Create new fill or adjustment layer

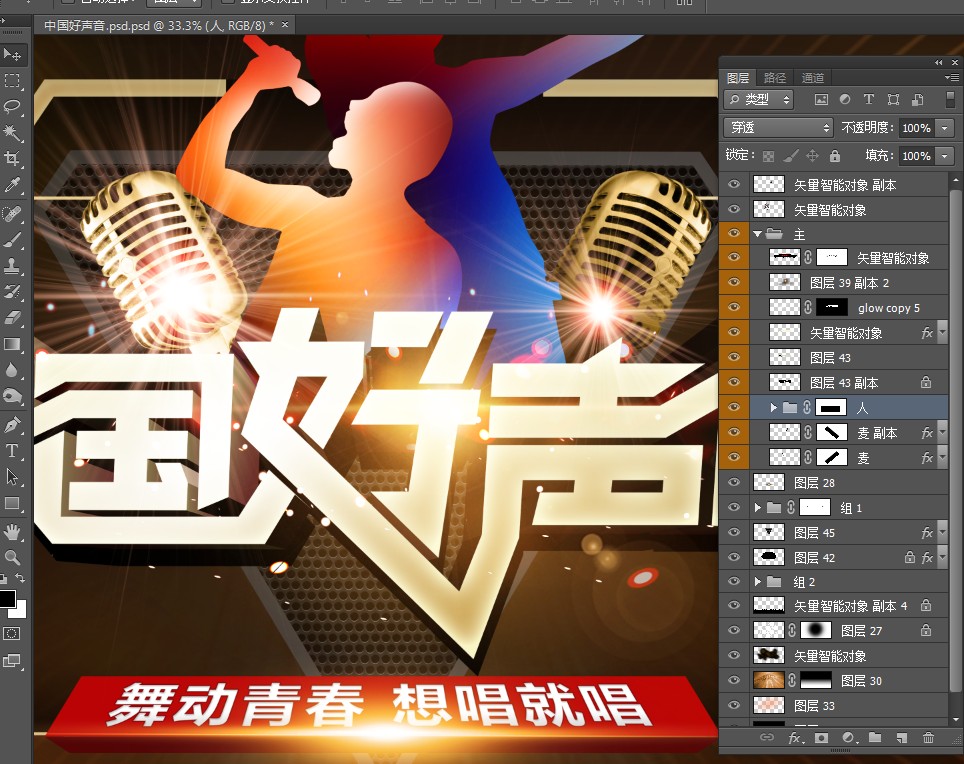point(848,737)
